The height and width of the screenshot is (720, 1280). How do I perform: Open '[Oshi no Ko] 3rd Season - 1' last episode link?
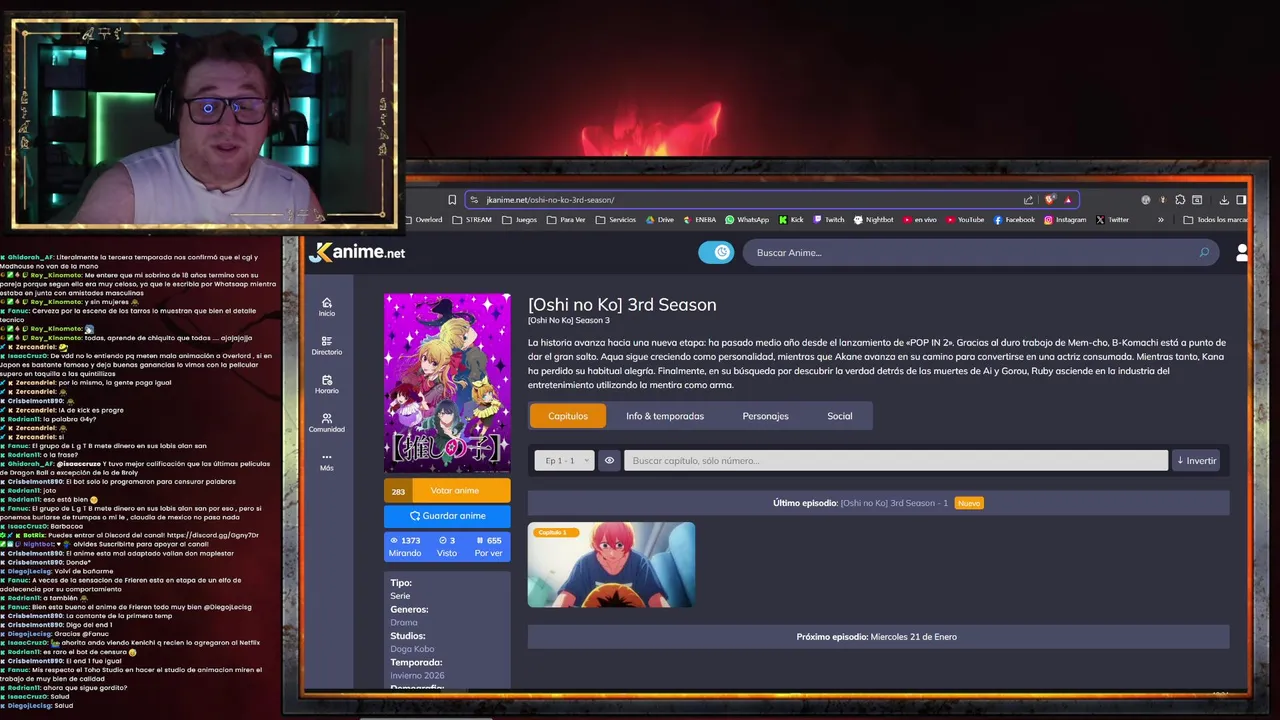coord(894,503)
